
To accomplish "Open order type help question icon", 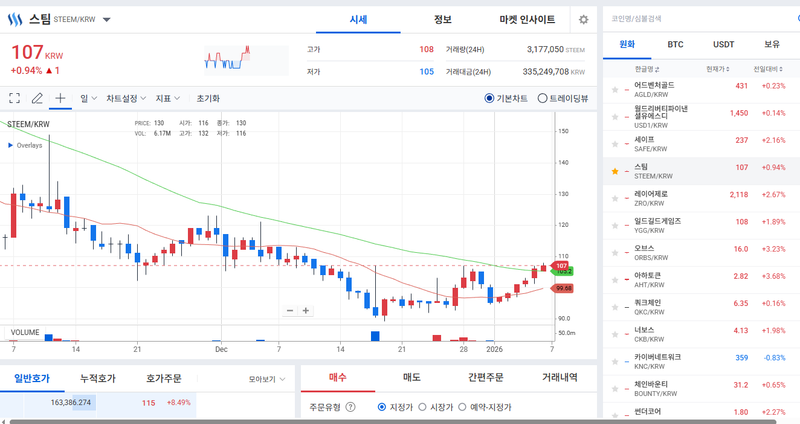I will coord(352,407).
